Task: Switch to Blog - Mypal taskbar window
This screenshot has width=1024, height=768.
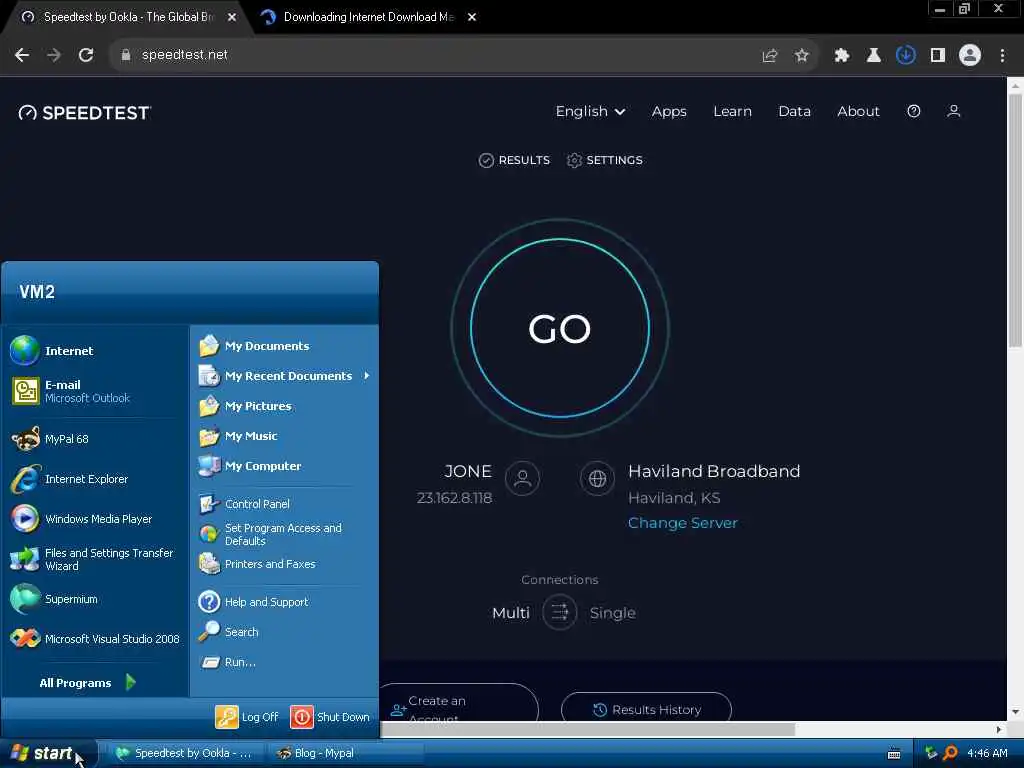Action: 344,754
